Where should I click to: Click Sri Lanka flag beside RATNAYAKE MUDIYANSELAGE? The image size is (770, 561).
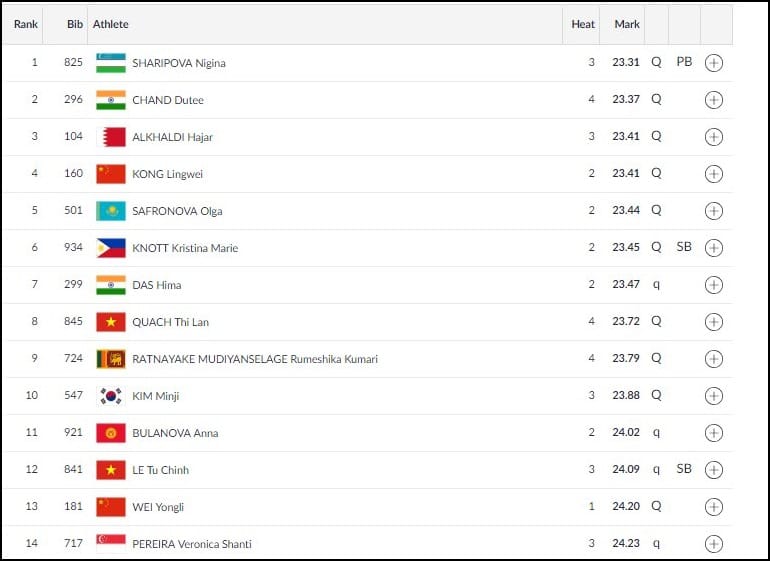click(111, 359)
